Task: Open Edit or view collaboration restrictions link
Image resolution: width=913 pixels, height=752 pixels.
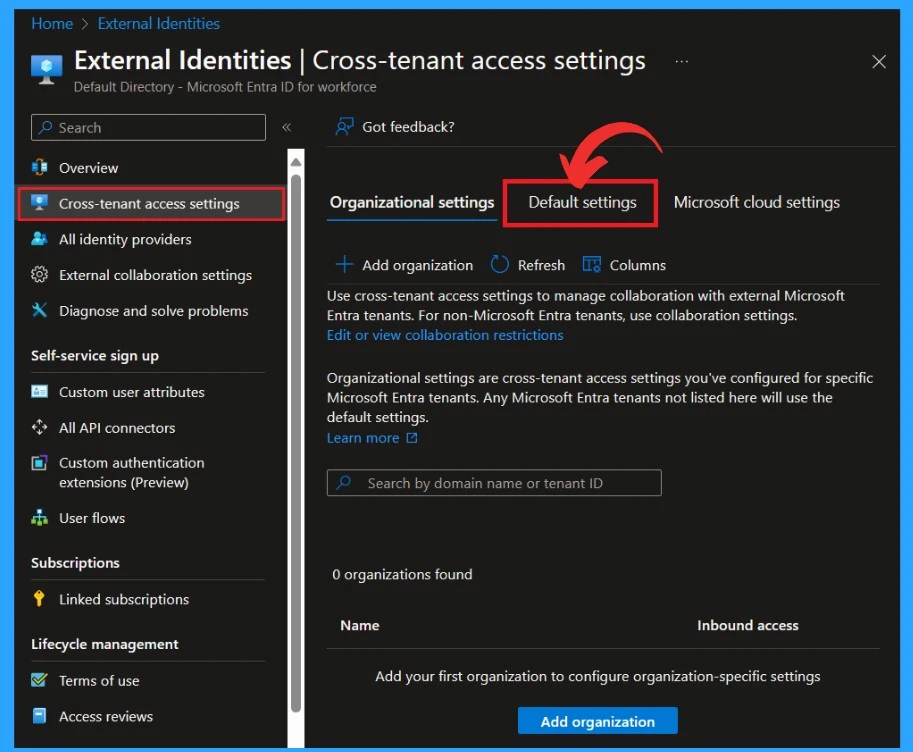Action: (x=445, y=335)
